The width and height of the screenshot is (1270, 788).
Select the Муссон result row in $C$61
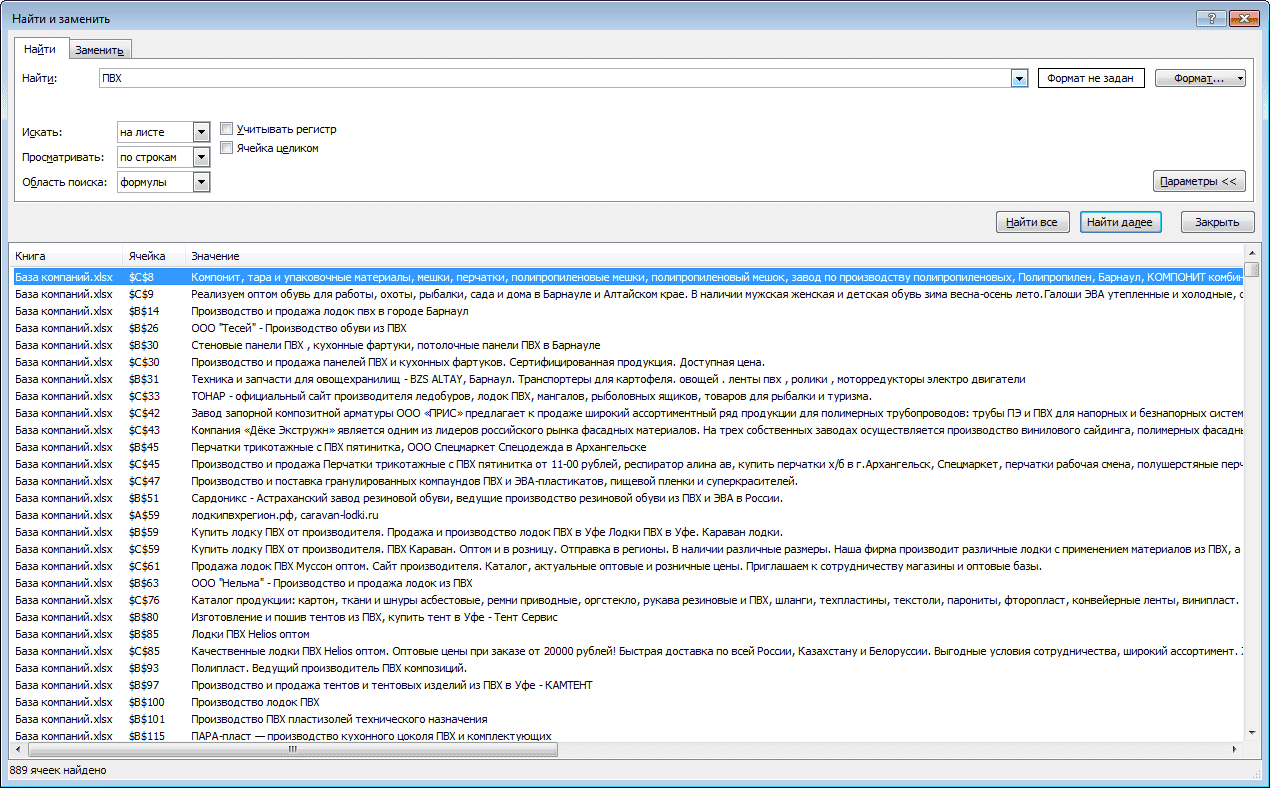pyautogui.click(x=628, y=566)
